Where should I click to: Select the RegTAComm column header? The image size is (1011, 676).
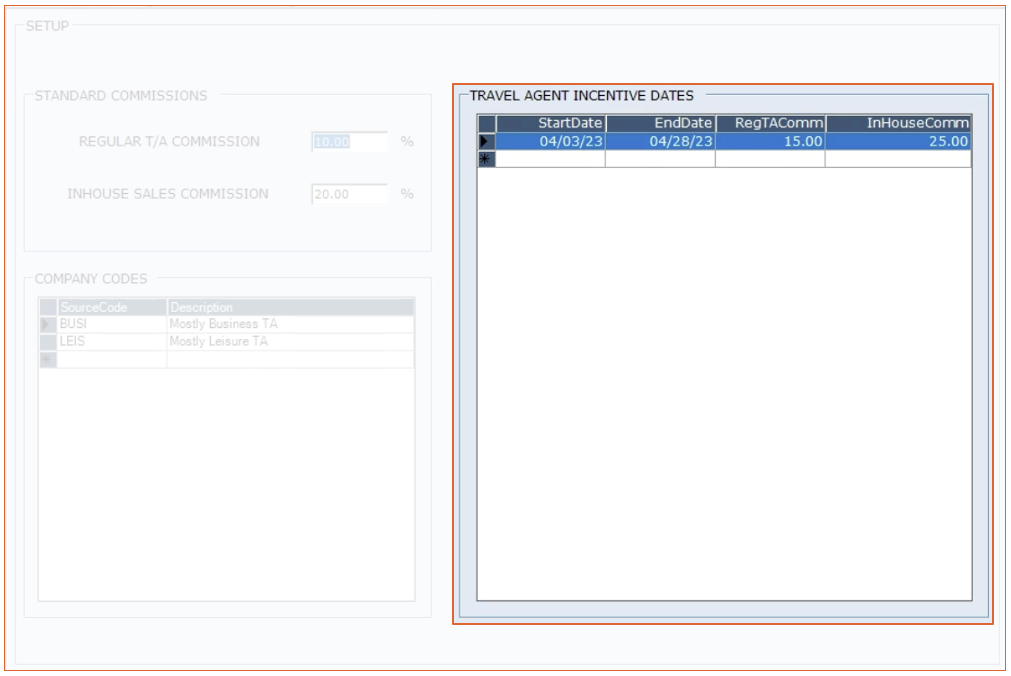click(x=770, y=123)
